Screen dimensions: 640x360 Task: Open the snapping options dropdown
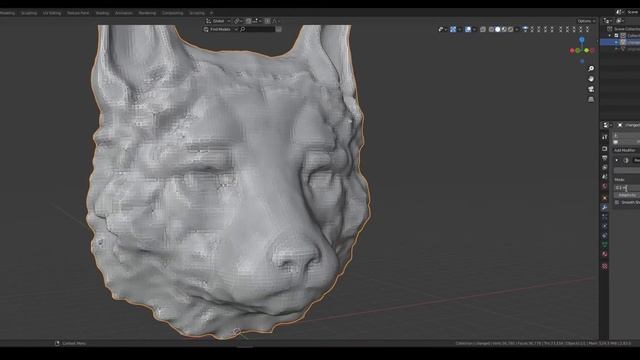click(x=258, y=21)
